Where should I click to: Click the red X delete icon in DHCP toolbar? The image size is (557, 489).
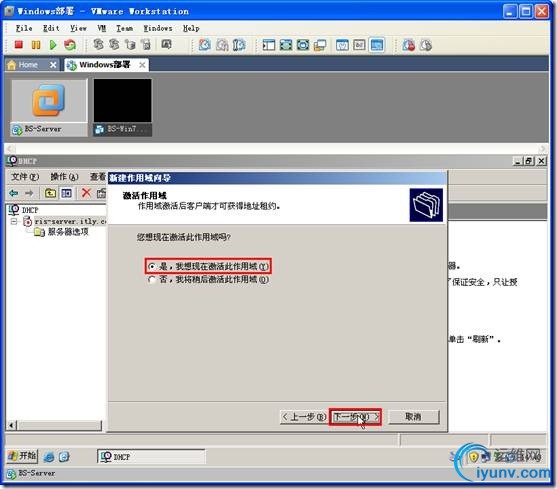pyautogui.click(x=86, y=193)
